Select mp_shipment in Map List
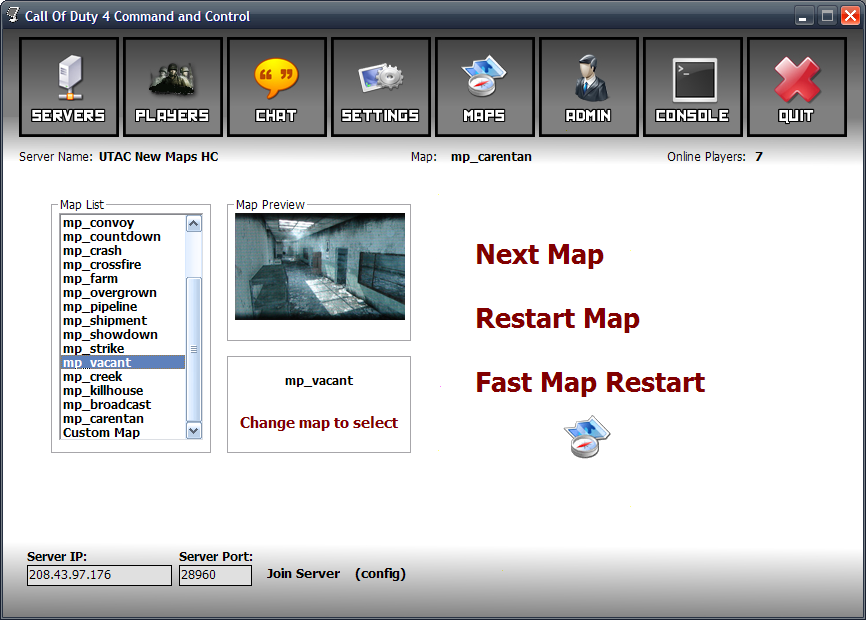This screenshot has height=620, width=866. [x=123, y=320]
